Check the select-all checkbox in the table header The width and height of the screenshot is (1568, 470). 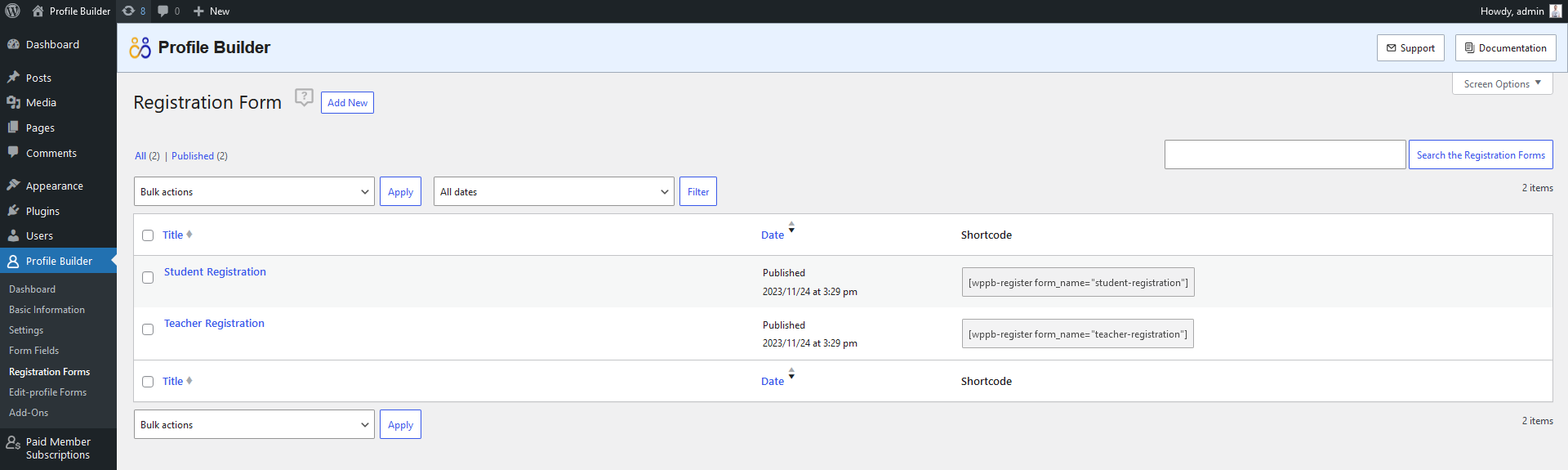148,235
